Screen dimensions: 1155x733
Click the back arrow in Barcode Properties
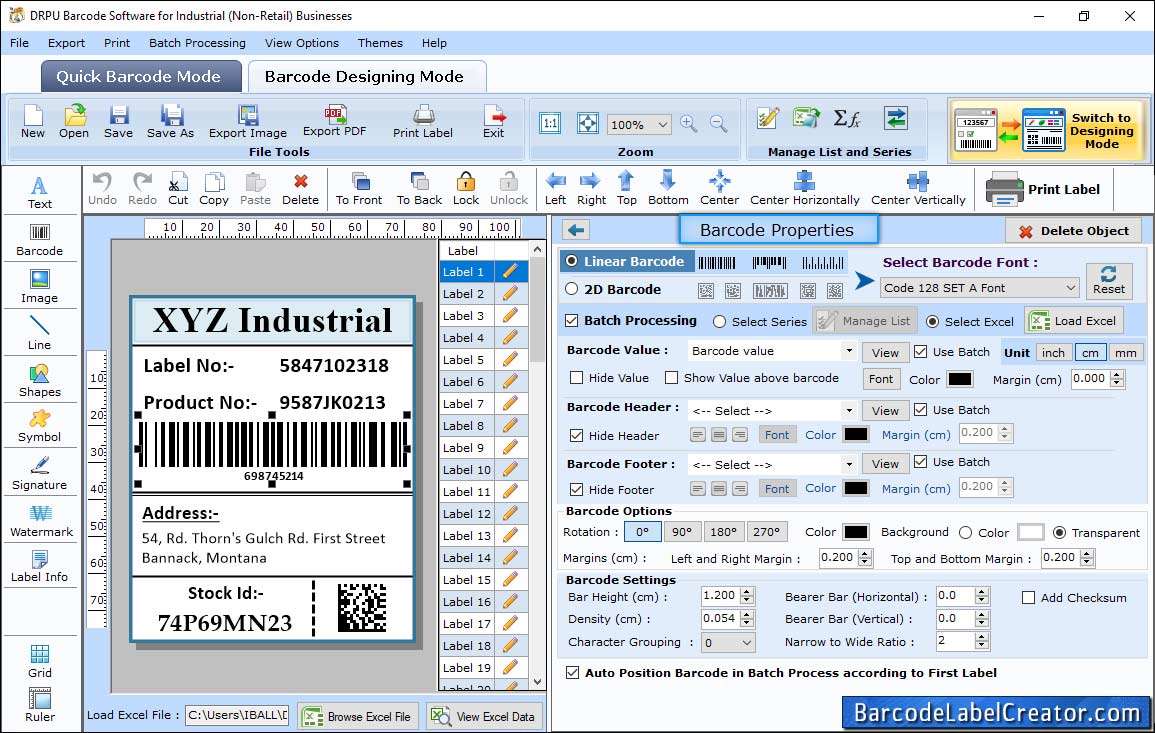pyautogui.click(x=576, y=231)
